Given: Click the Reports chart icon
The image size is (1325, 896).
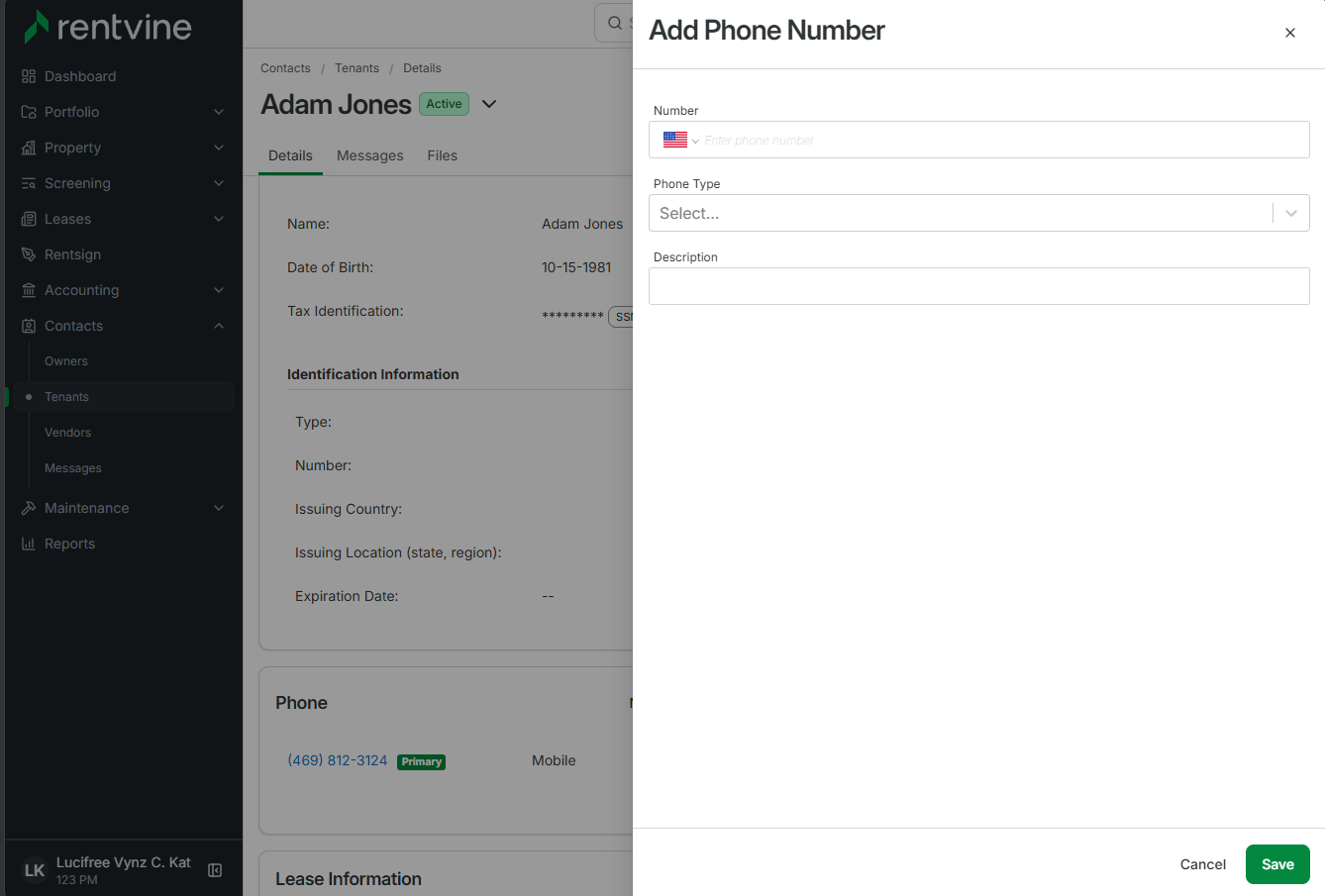Looking at the screenshot, I should coord(29,544).
